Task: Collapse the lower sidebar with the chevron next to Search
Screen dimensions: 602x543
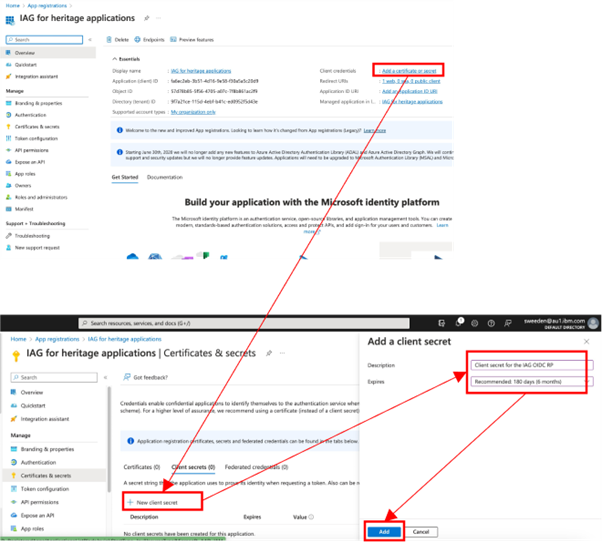Action: (x=106, y=377)
